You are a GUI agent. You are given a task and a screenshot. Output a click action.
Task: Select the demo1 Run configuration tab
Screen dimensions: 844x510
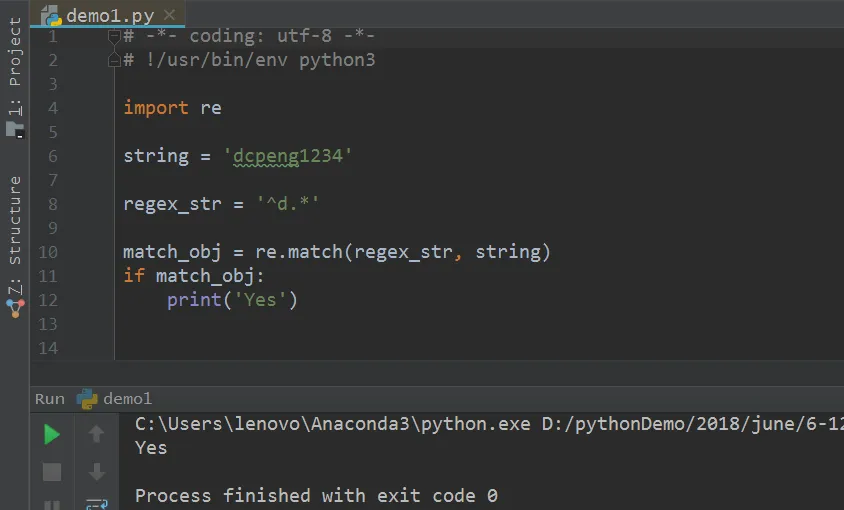[x=114, y=399]
